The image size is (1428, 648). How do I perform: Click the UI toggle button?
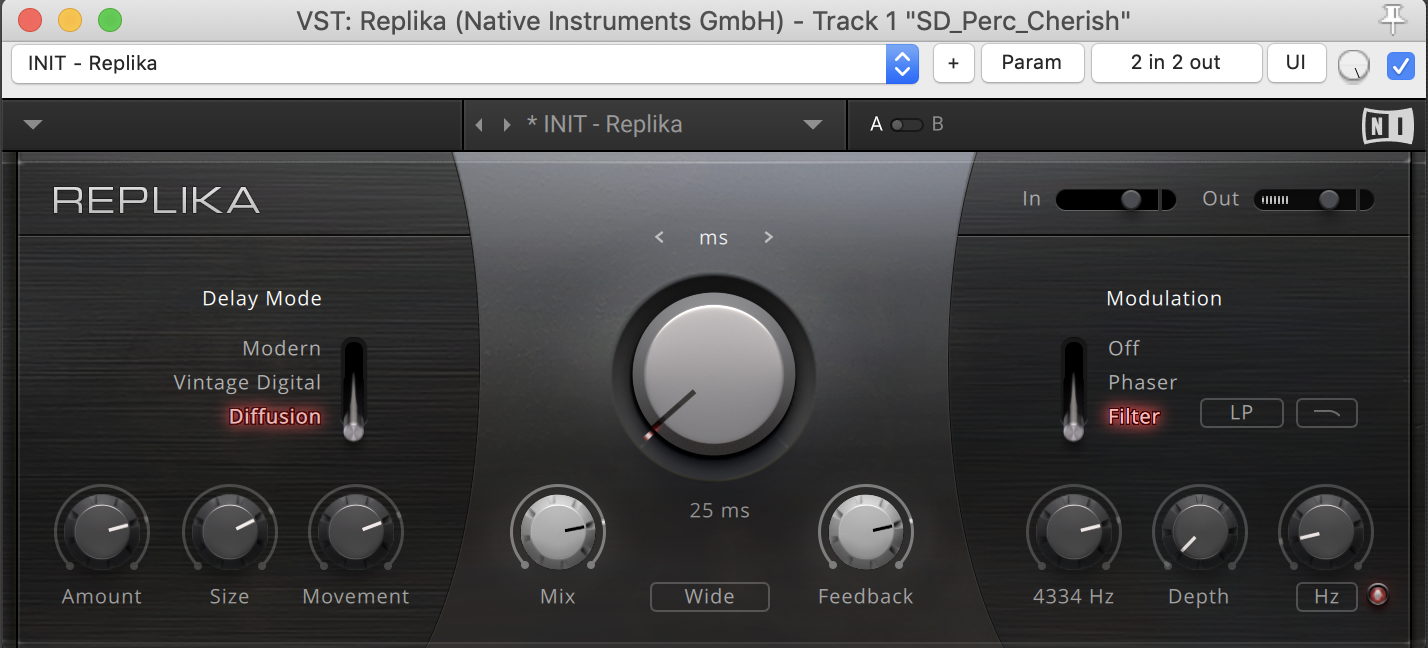(x=1296, y=63)
